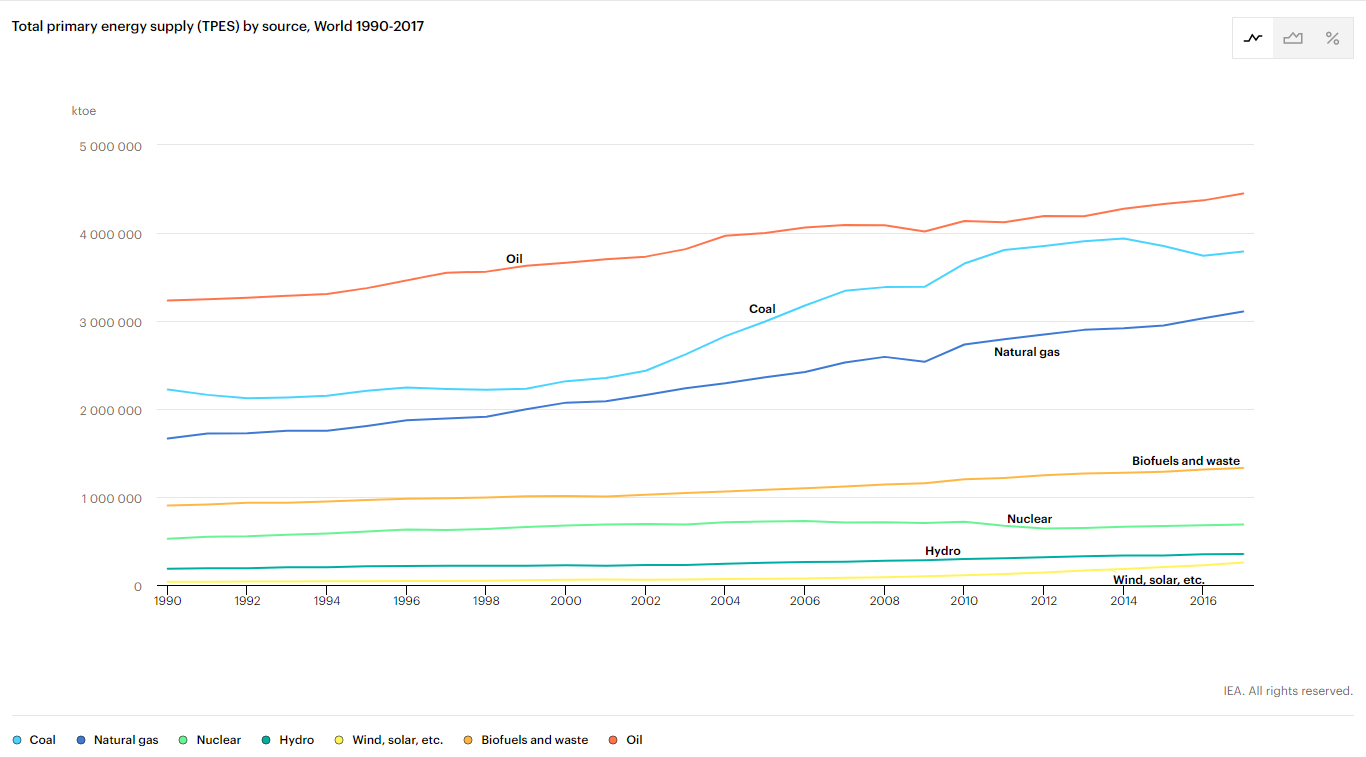This screenshot has width=1366, height=757.
Task: Click the Nuclear label above green line
Action: (1029, 519)
